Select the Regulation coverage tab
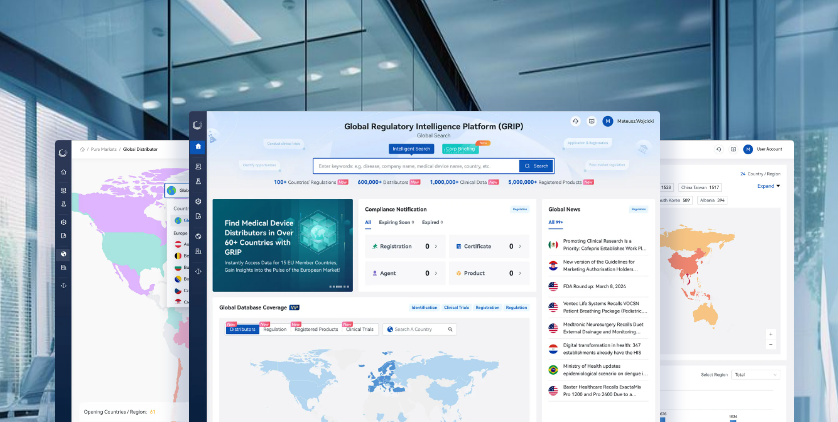The height and width of the screenshot is (422, 838). click(x=275, y=330)
